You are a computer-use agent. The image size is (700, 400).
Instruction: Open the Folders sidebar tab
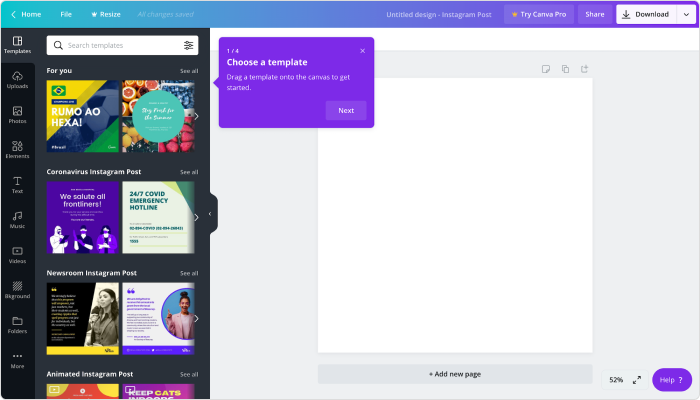pyautogui.click(x=17, y=325)
